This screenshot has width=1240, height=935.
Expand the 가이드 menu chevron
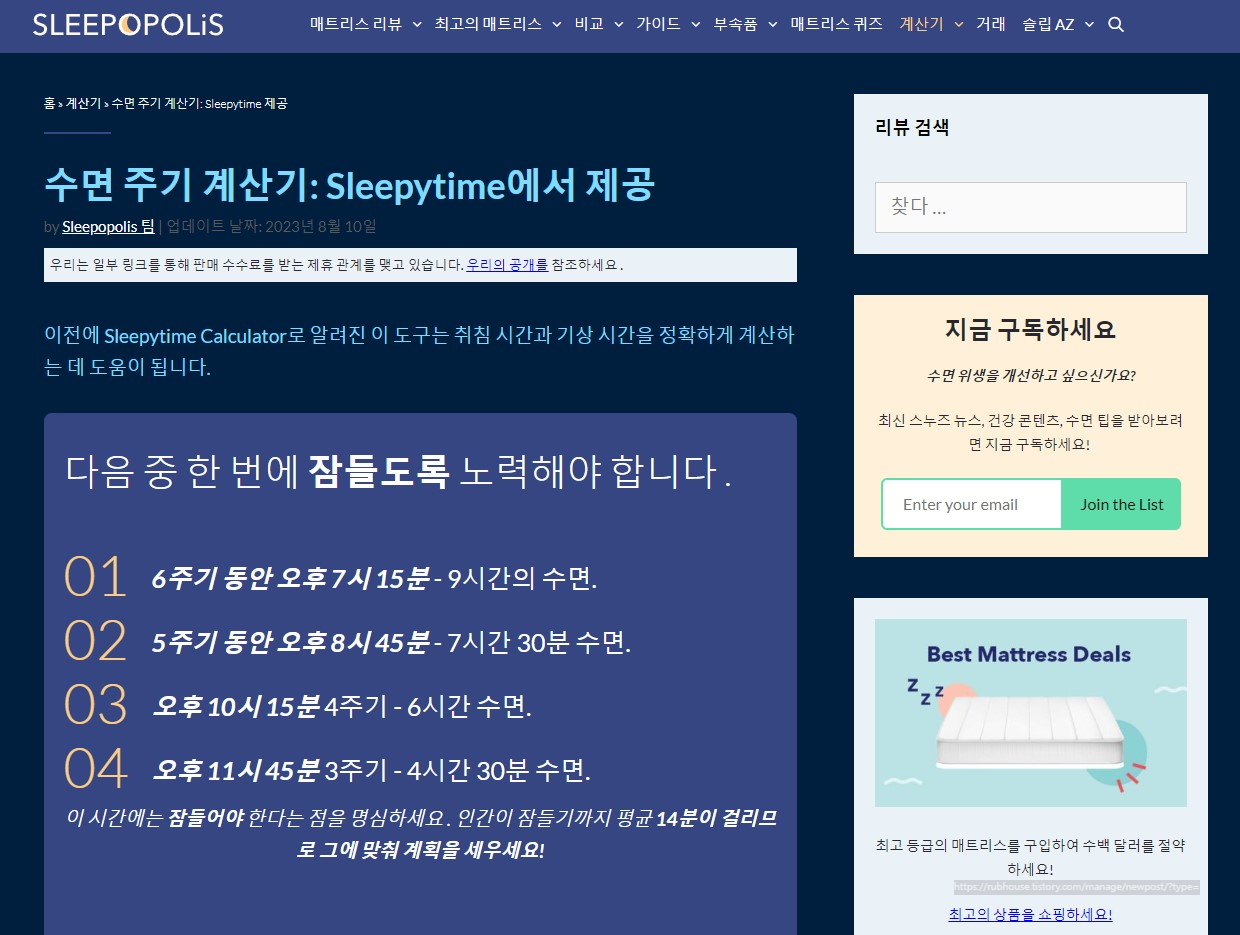695,25
